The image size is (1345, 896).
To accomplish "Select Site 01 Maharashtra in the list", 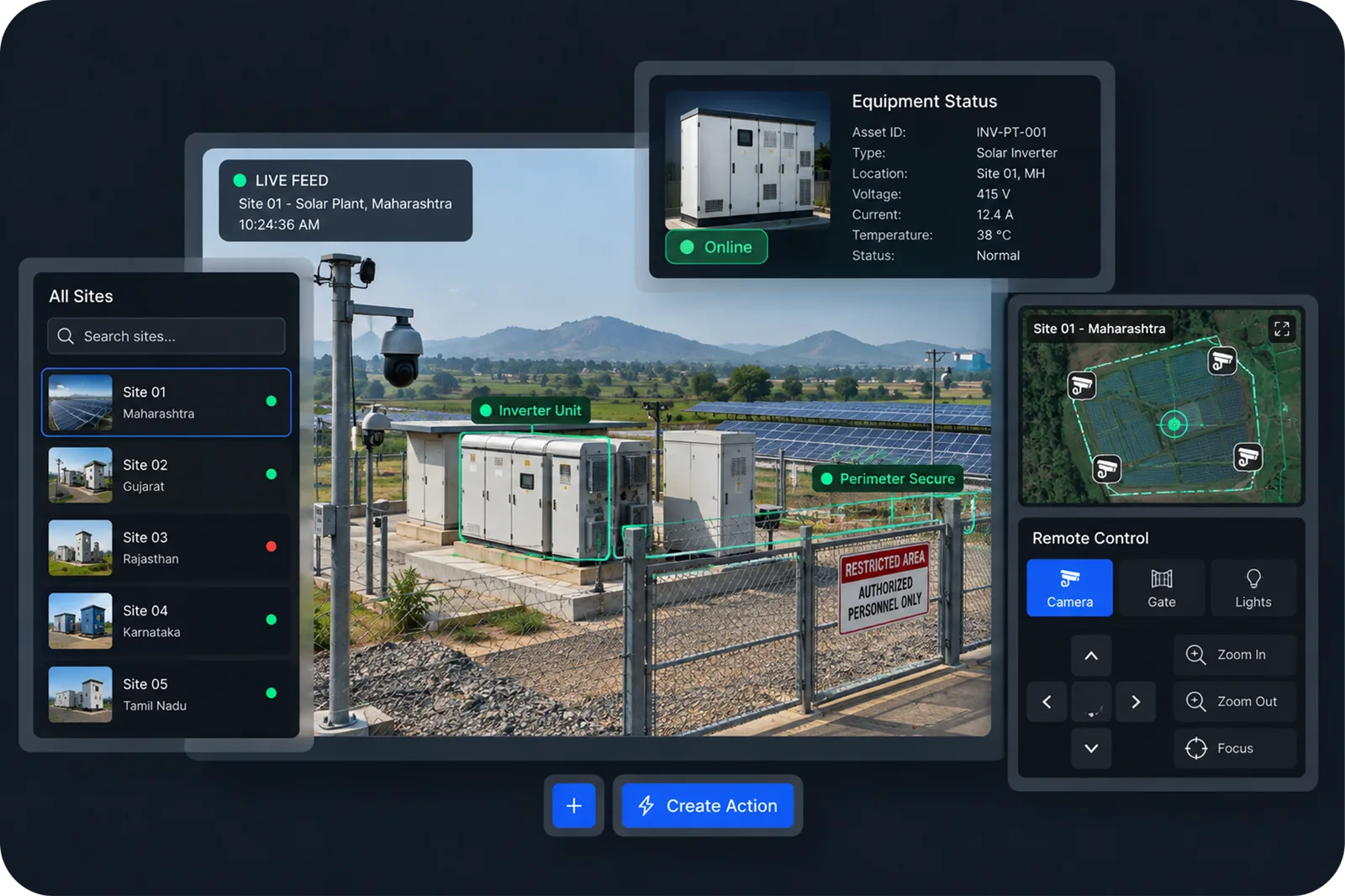I will 166,403.
